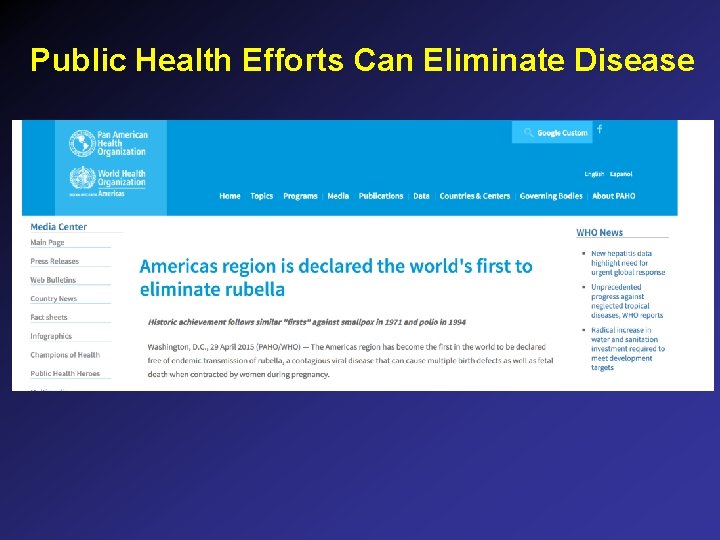Screen dimensions: 720x540
Task: Click the slide title Public Health Efforts
Action: 362,60
